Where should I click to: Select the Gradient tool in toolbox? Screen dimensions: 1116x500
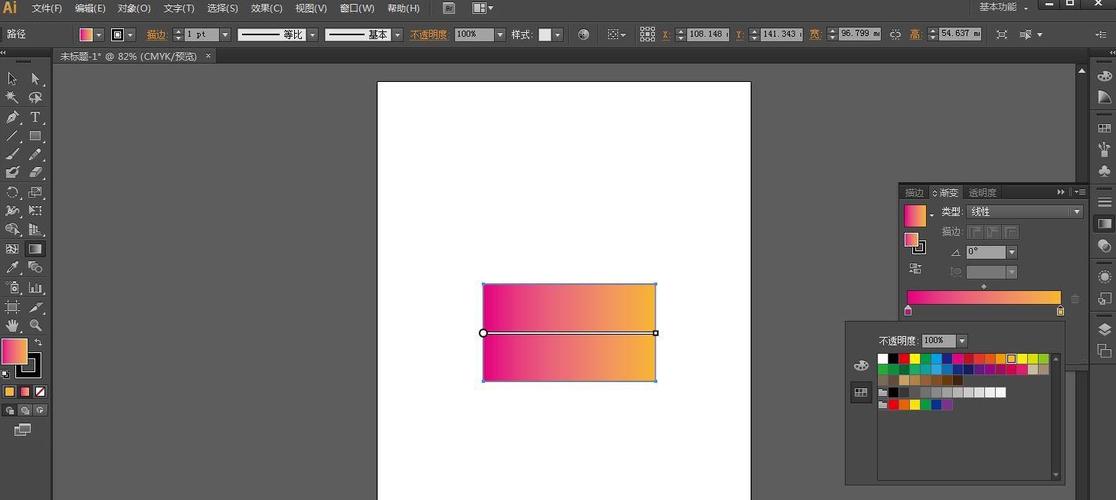35,248
